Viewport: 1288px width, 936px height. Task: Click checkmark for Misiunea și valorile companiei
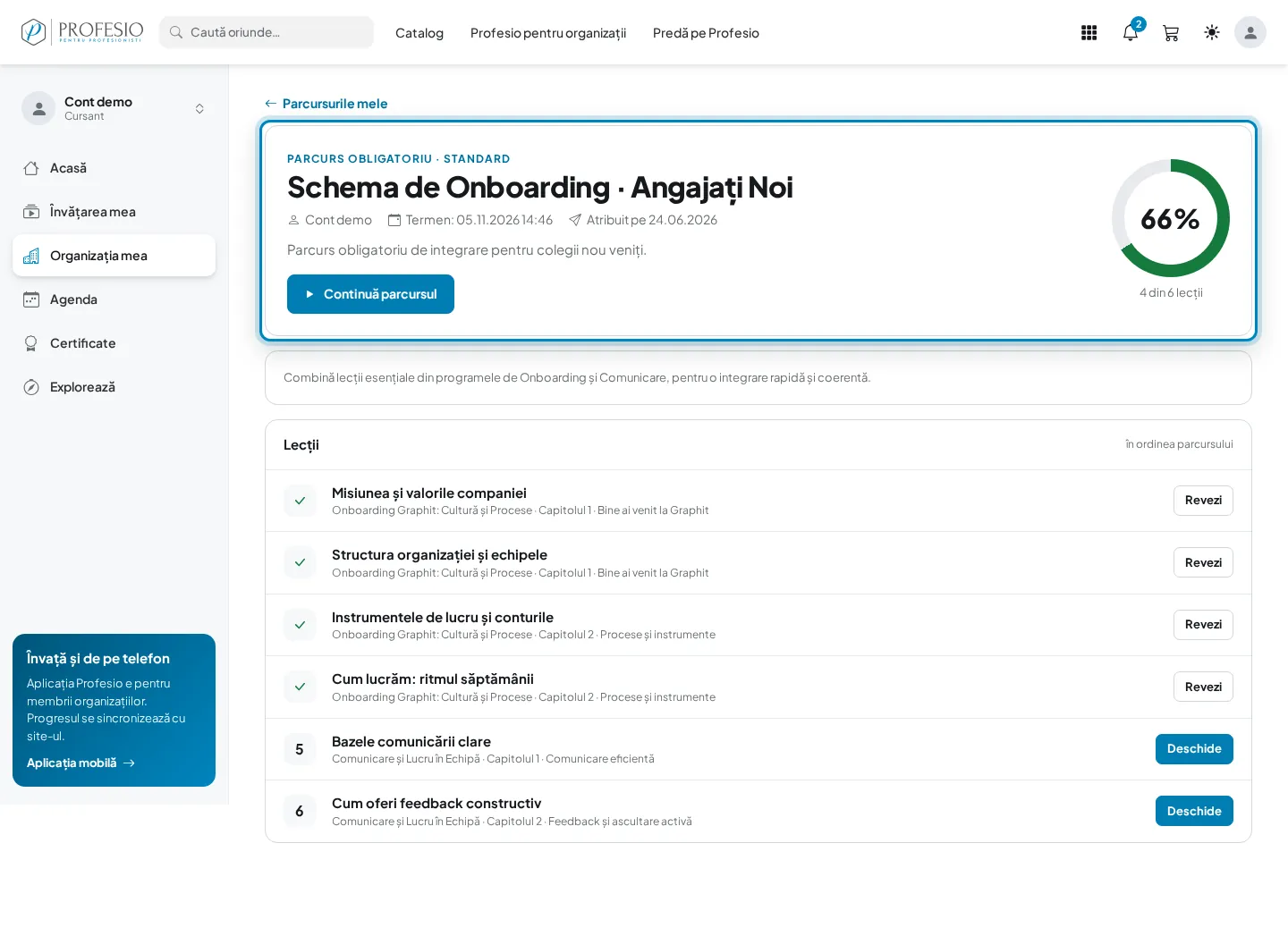click(300, 501)
